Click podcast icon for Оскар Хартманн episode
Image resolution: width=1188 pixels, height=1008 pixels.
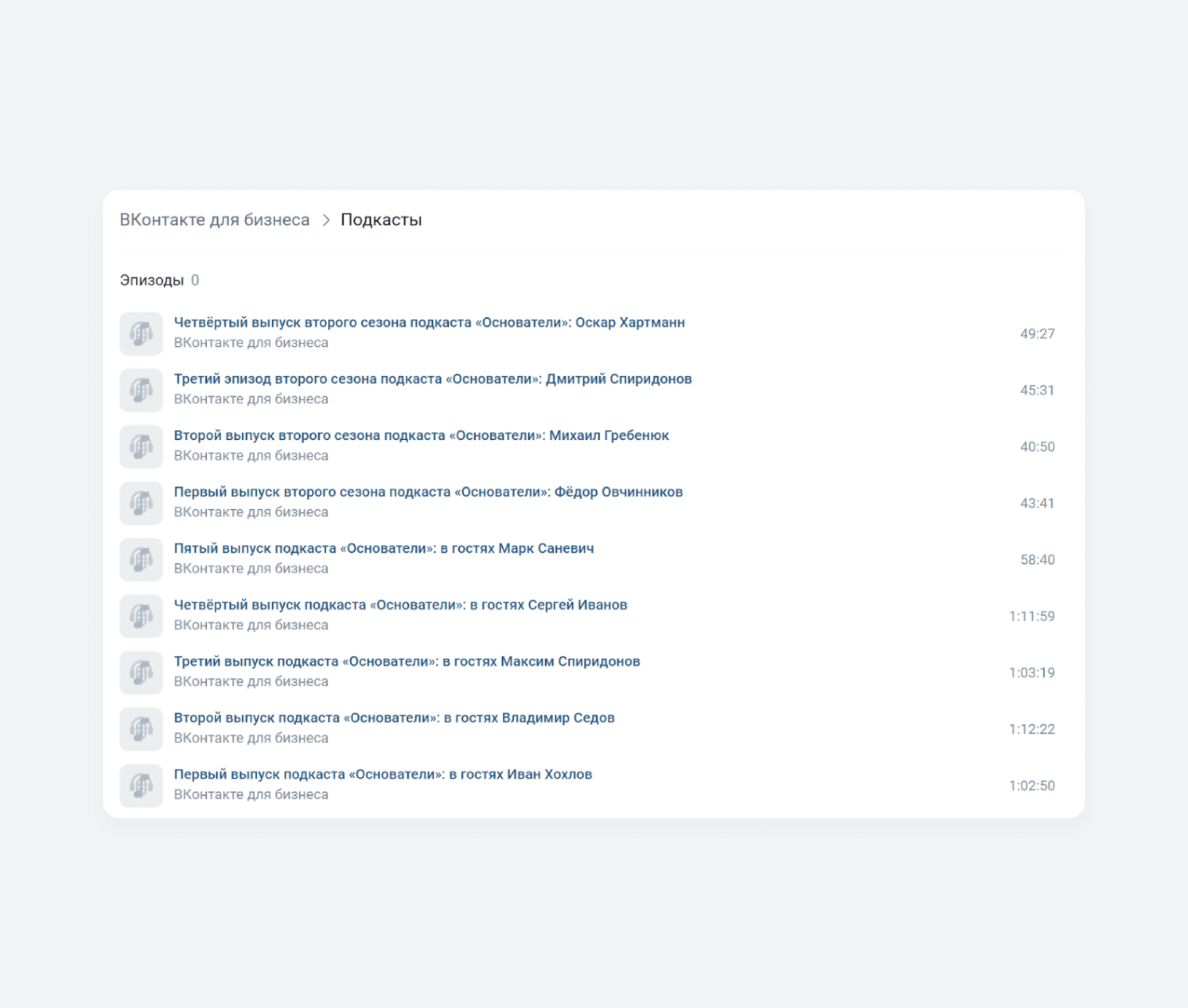tap(141, 333)
